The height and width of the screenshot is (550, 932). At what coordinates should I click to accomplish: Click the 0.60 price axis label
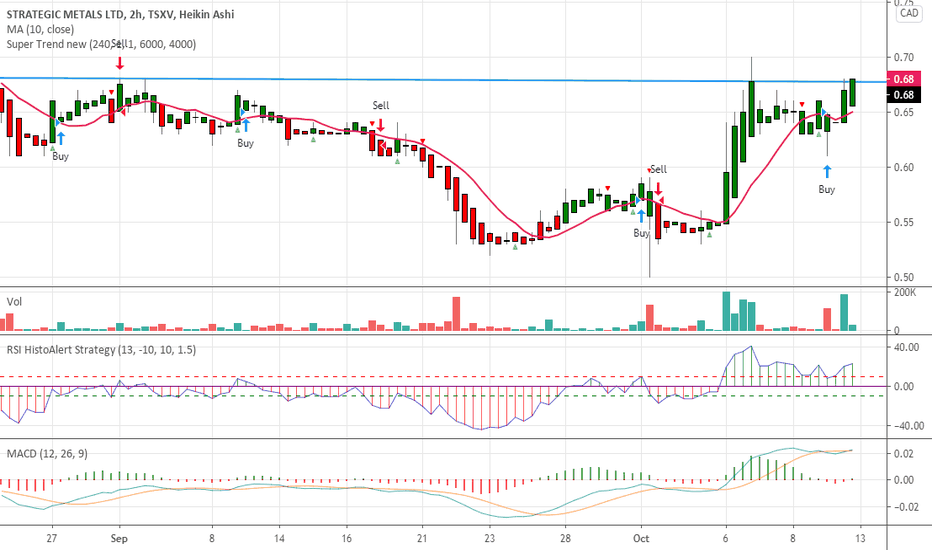click(x=903, y=167)
